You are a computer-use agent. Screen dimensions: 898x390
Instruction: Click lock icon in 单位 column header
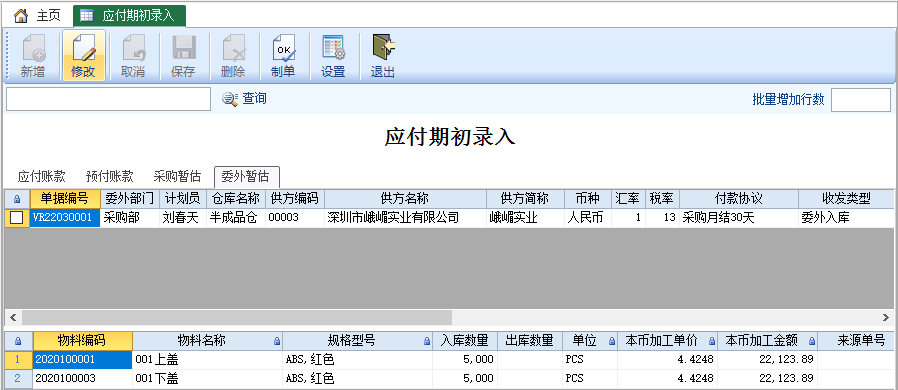pyautogui.click(x=613, y=341)
